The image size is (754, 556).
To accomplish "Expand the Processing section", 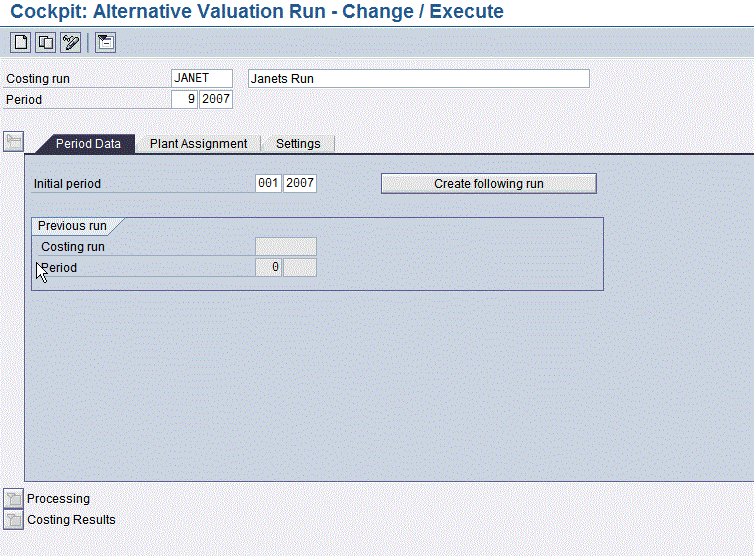I will (x=14, y=499).
